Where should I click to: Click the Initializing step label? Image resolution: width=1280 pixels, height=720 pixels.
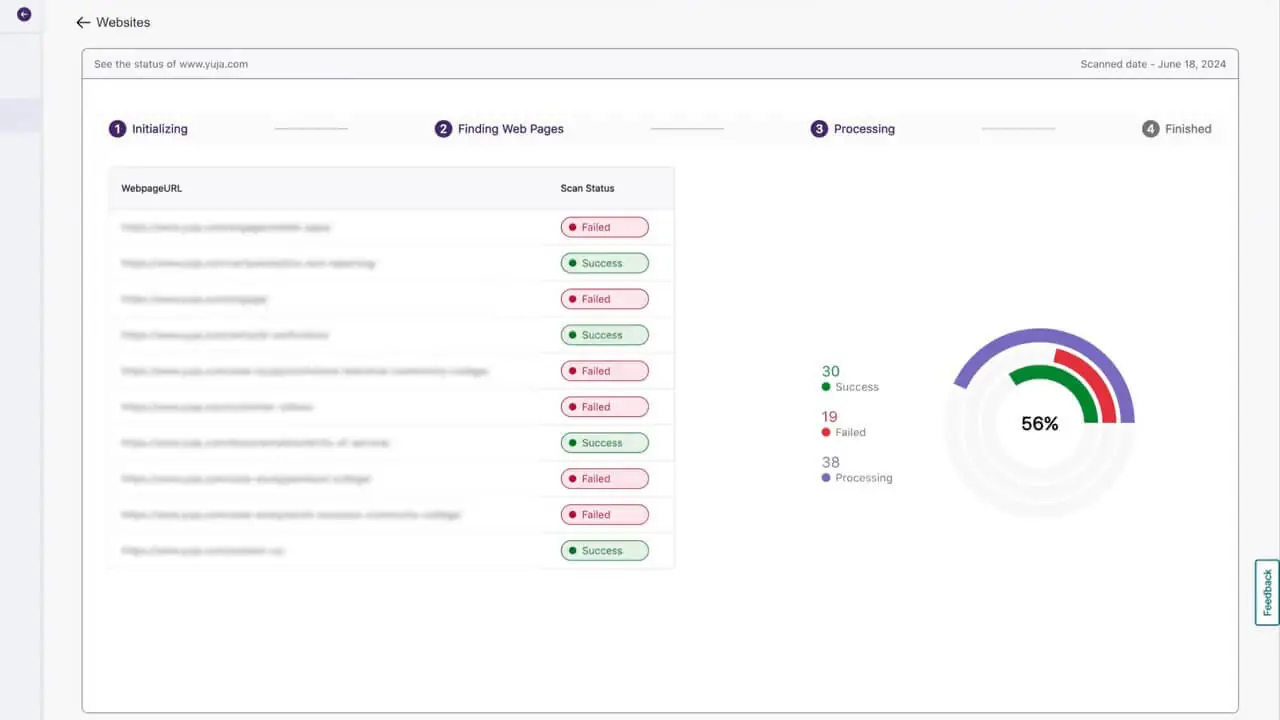click(160, 129)
